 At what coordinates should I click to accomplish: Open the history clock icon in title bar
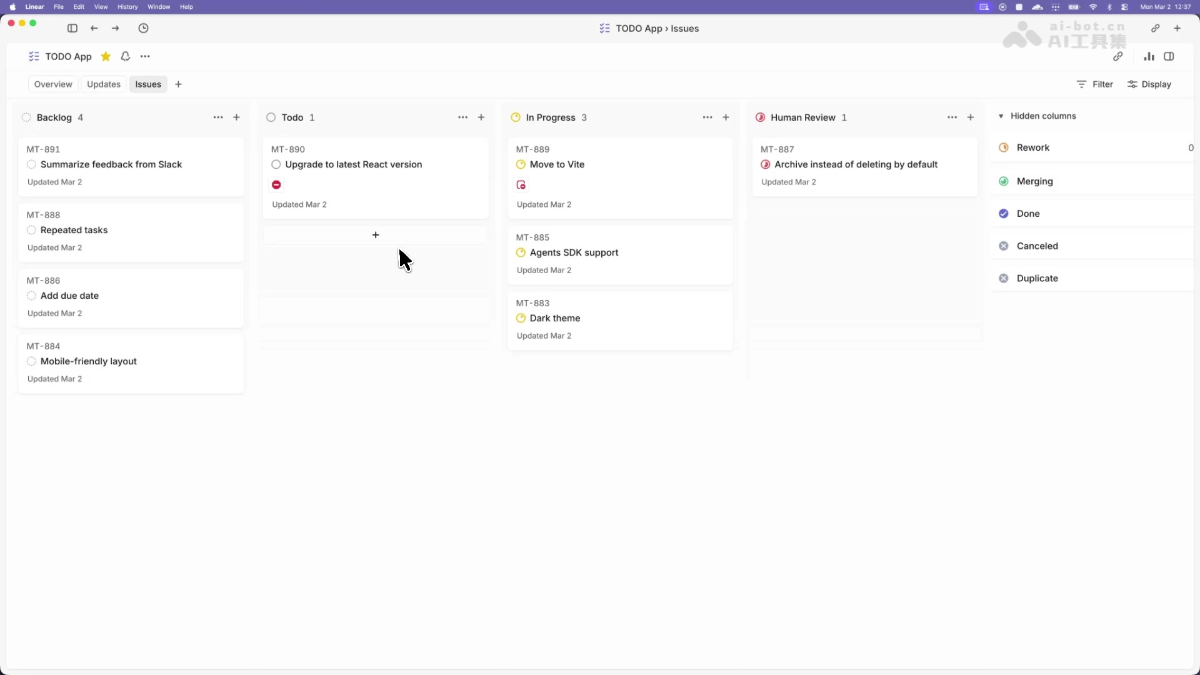(143, 28)
